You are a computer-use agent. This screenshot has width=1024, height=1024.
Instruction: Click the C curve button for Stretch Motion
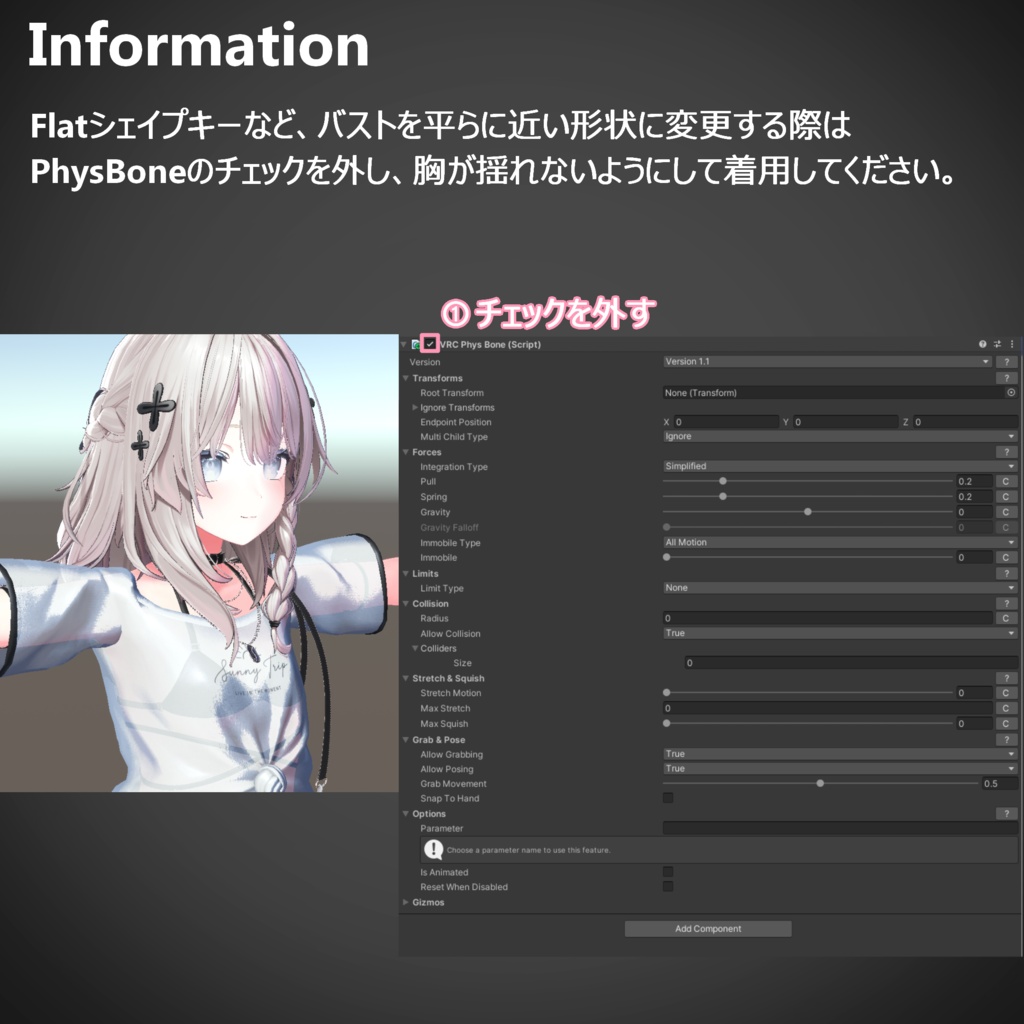[x=1006, y=693]
